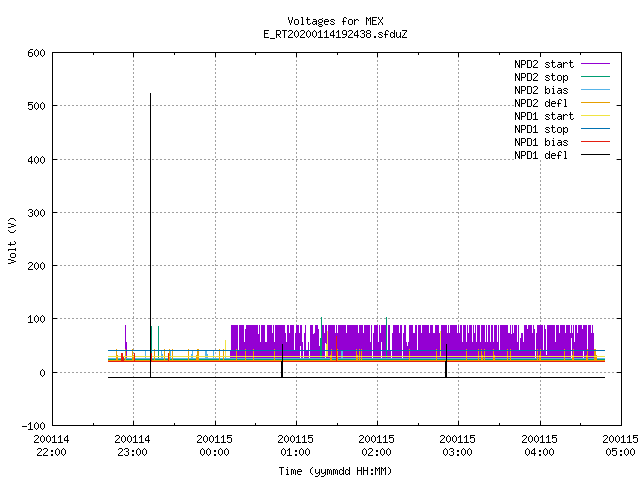This screenshot has height=480, width=640.
Task: Click the NPD1 start legend label
Action: (544, 116)
